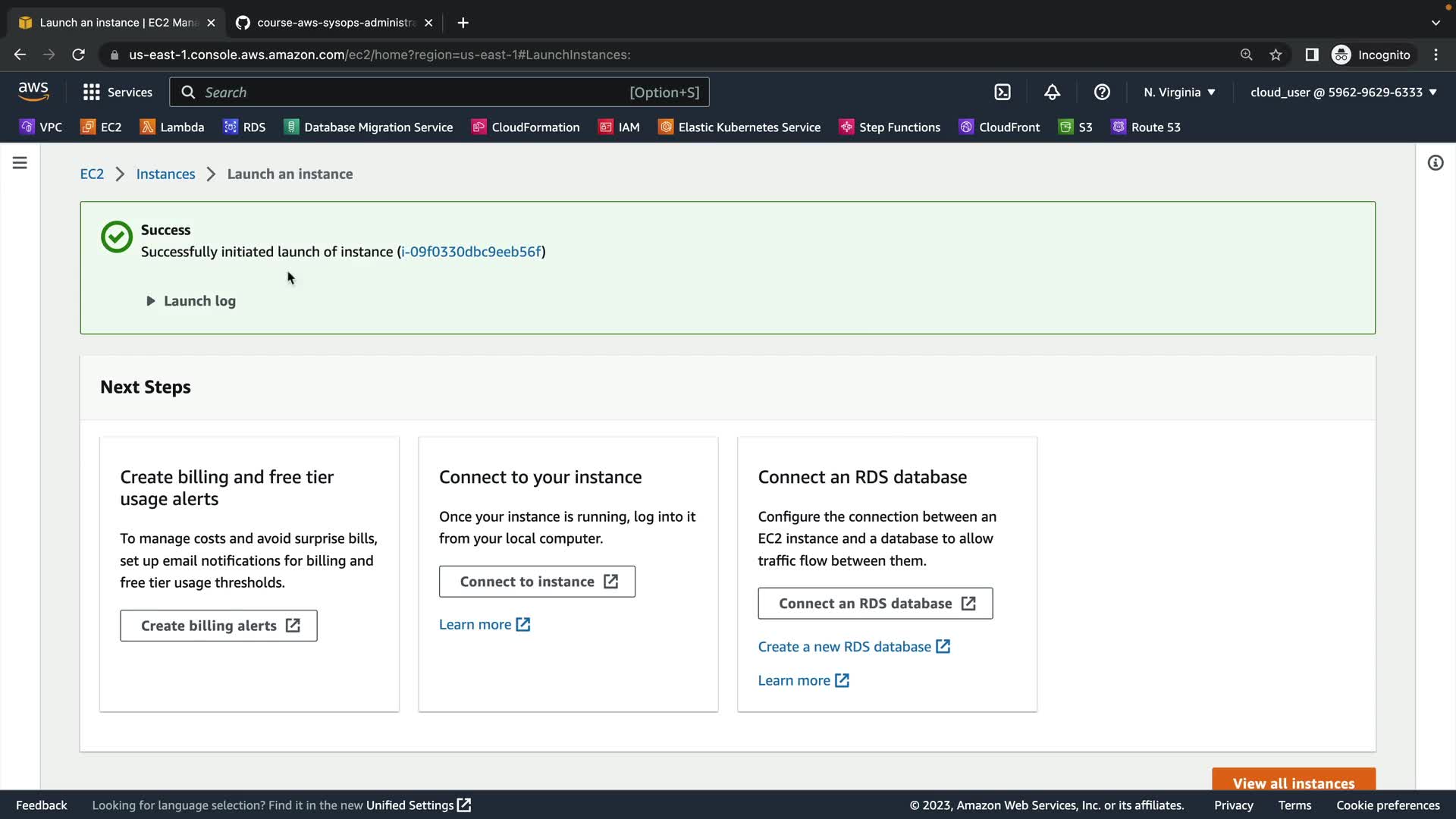Open the info panel icon at right
The height and width of the screenshot is (819, 1456).
click(1435, 163)
